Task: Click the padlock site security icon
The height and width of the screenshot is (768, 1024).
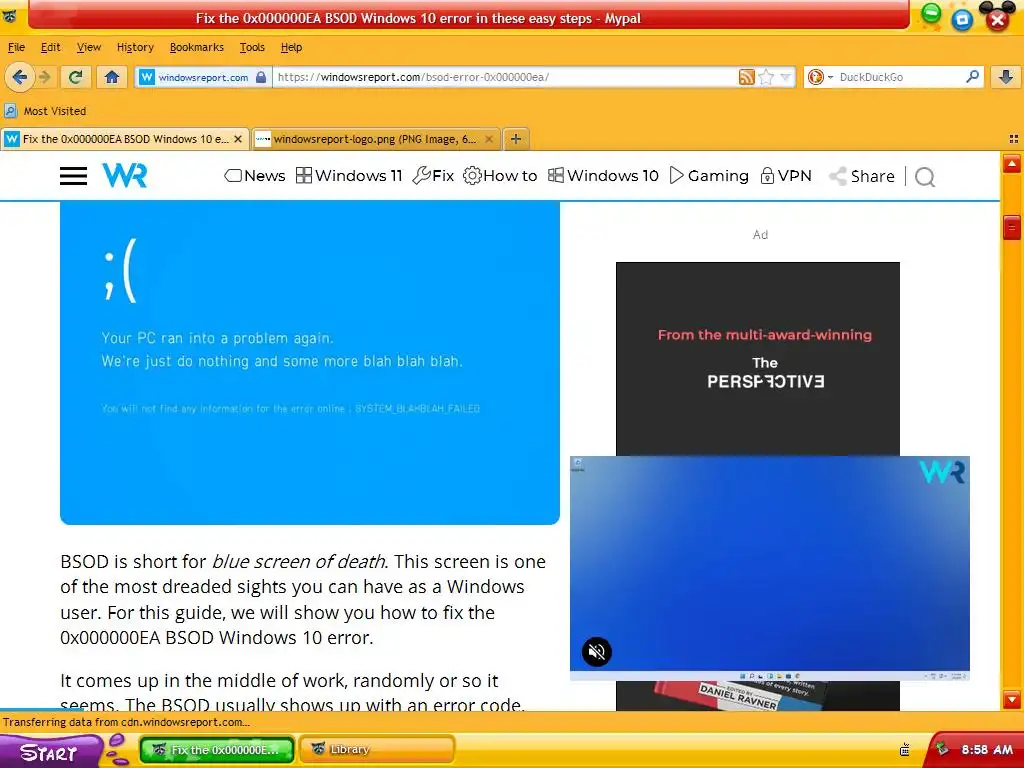Action: coord(261,77)
